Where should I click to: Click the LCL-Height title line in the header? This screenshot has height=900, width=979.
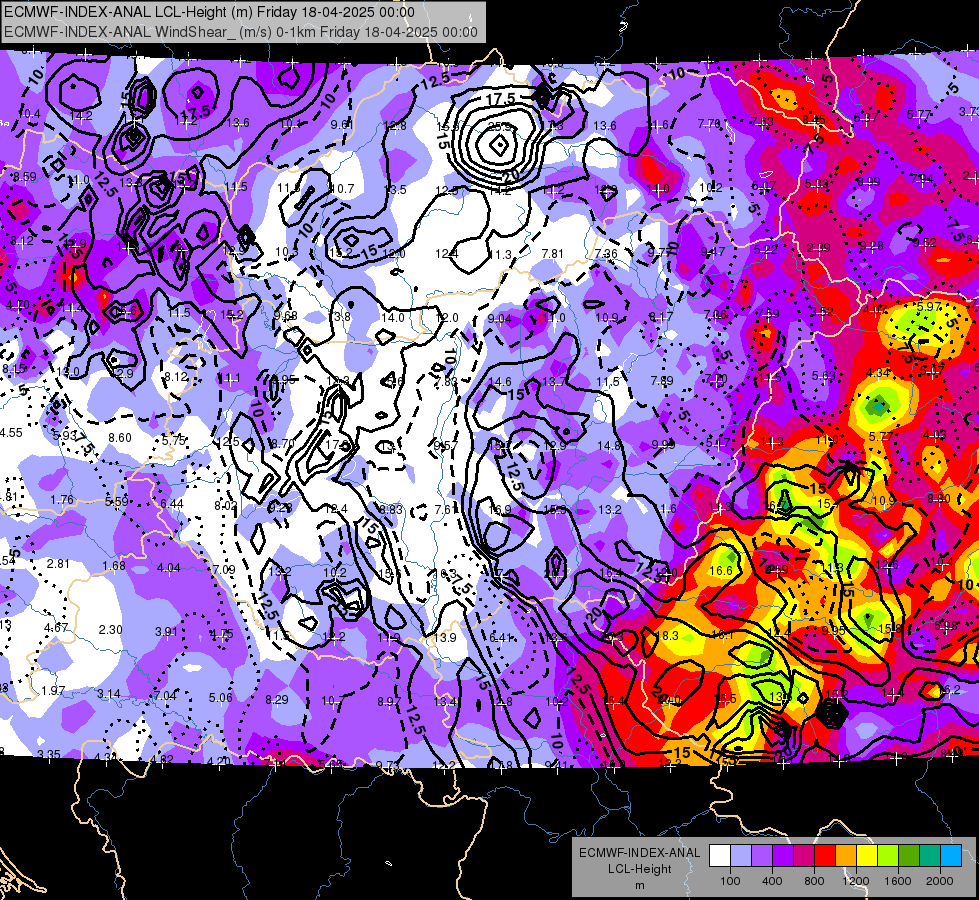(209, 12)
